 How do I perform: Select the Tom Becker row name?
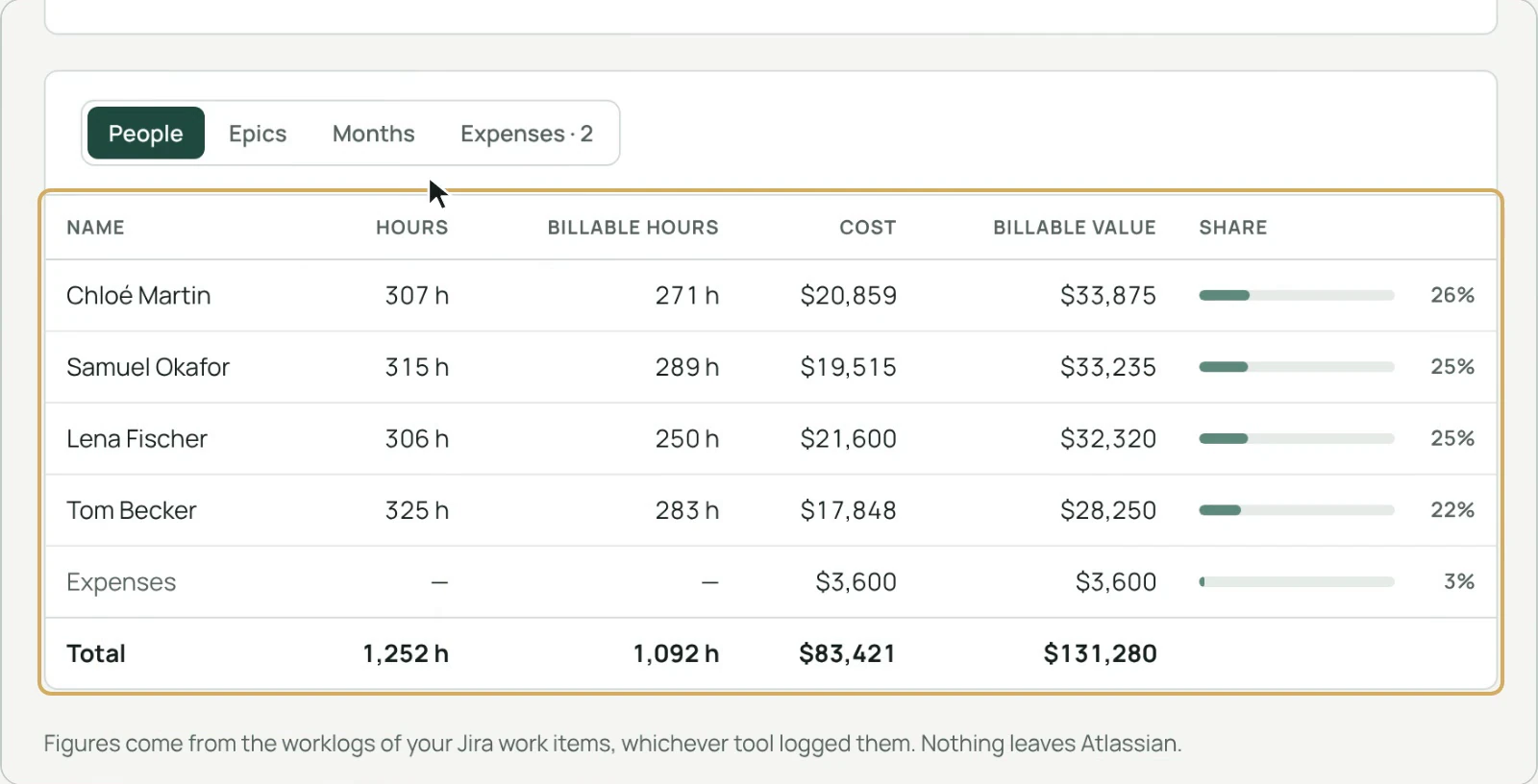point(132,510)
